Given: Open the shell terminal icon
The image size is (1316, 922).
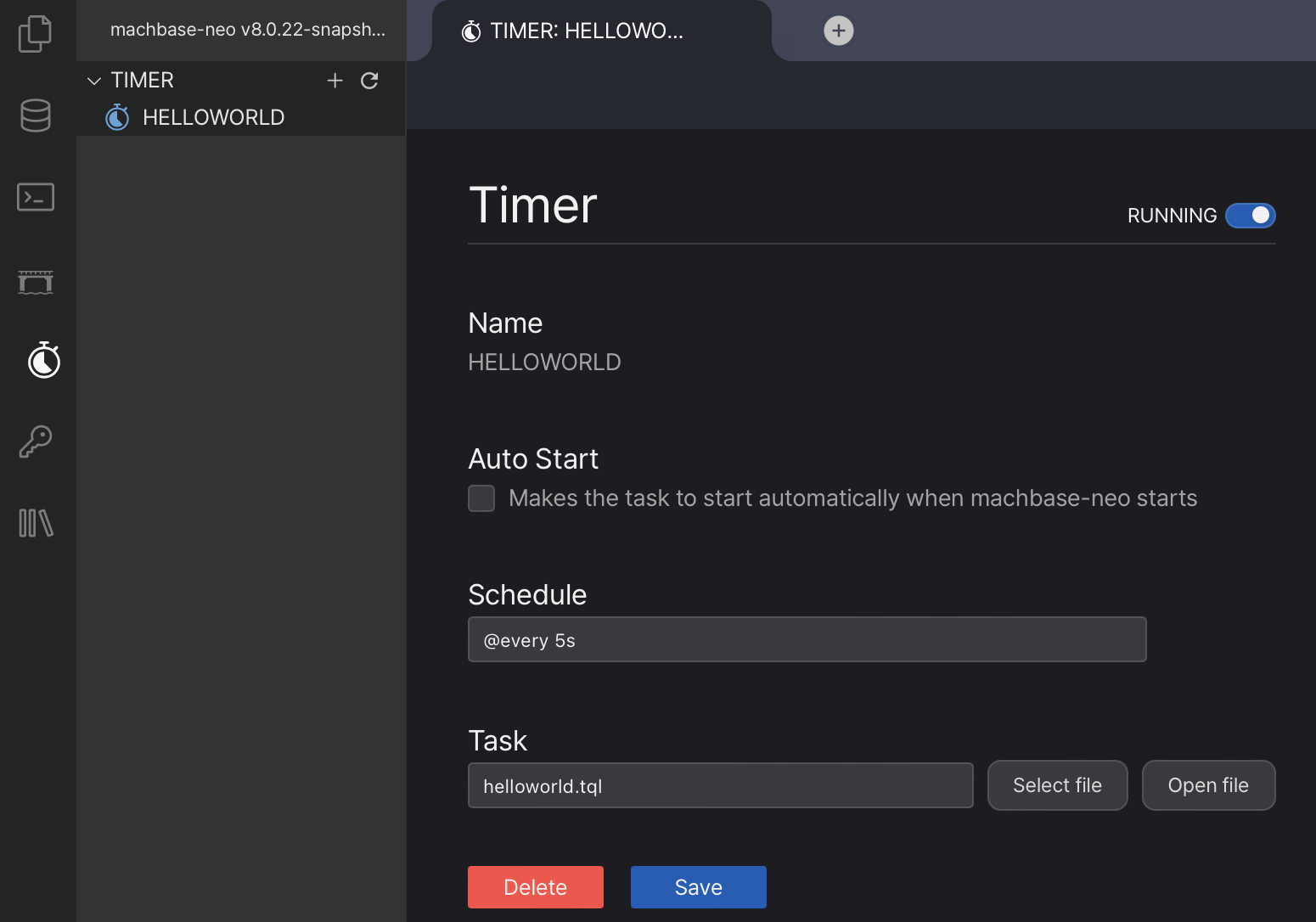Looking at the screenshot, I should pos(35,197).
